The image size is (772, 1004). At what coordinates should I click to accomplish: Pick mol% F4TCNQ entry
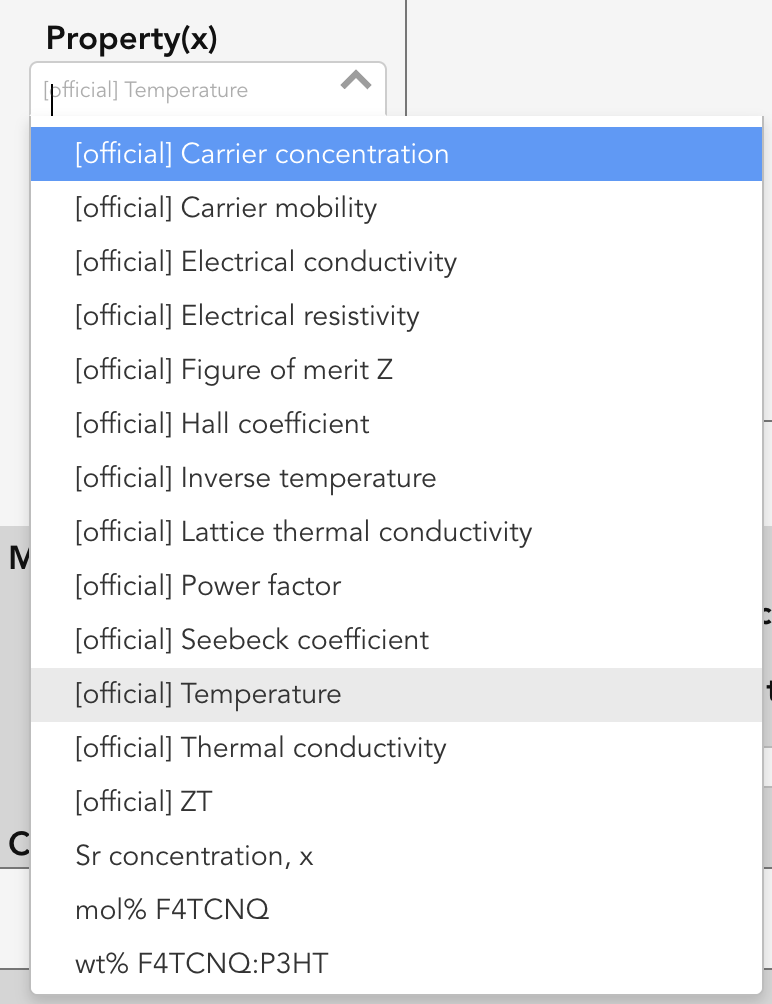coord(396,910)
